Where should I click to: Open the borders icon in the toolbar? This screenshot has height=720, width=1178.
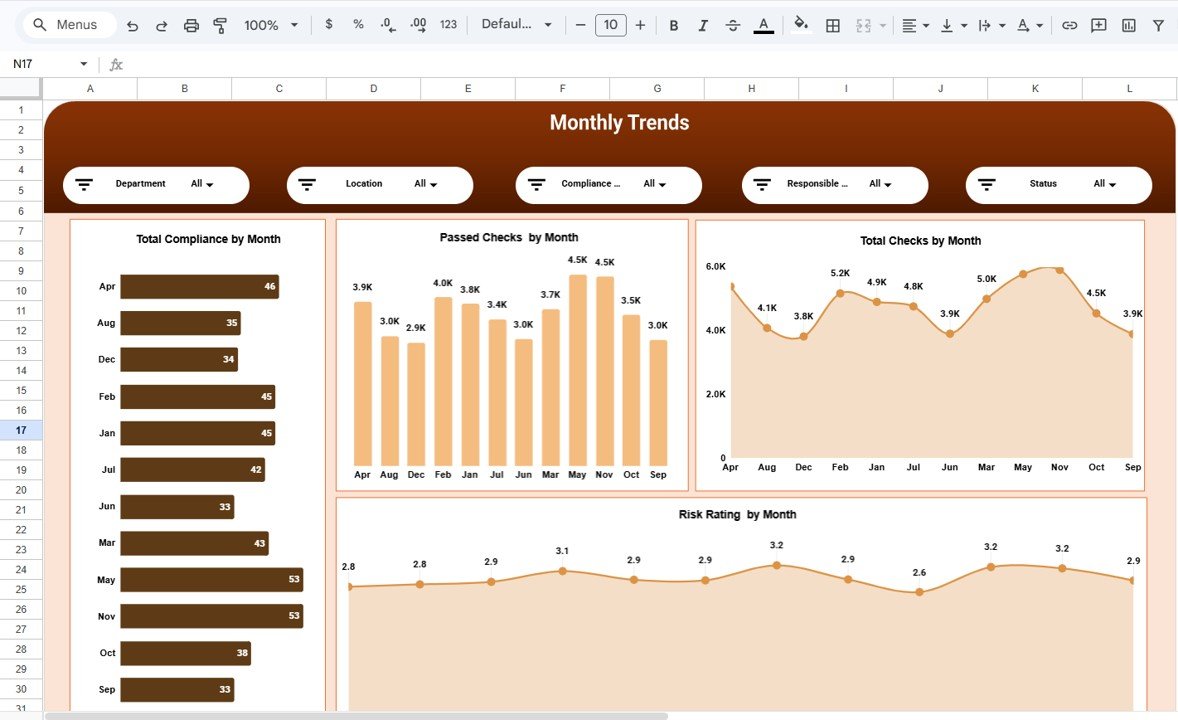click(x=833, y=24)
